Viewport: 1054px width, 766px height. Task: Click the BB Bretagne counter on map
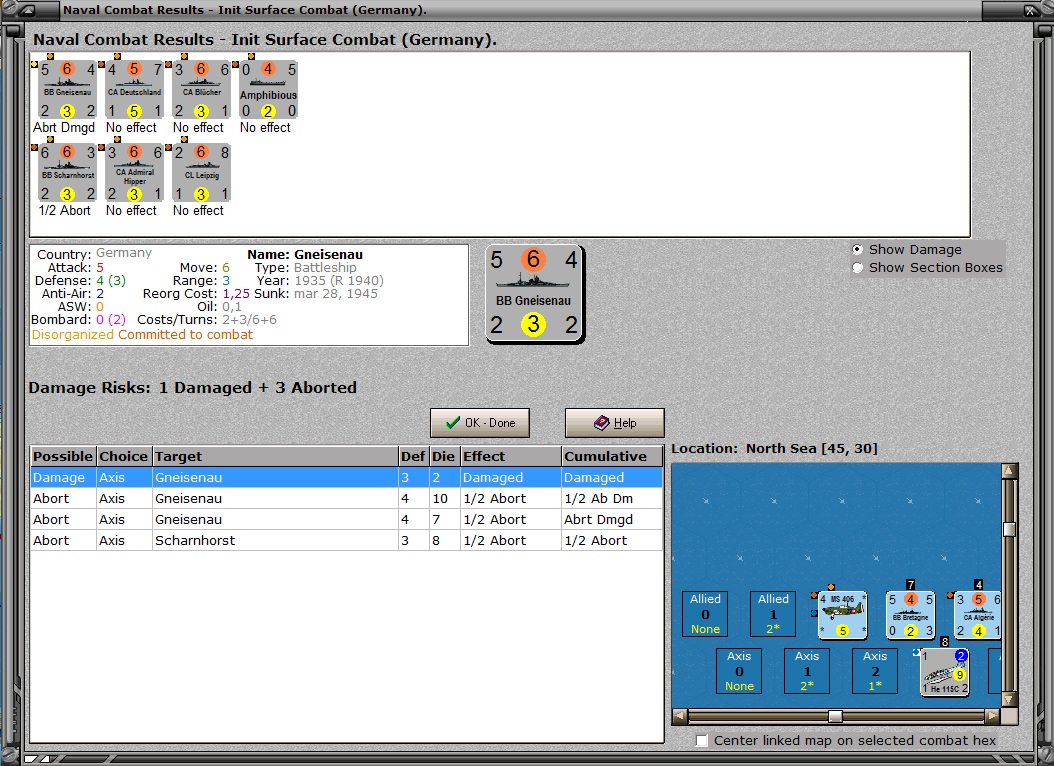(x=910, y=615)
